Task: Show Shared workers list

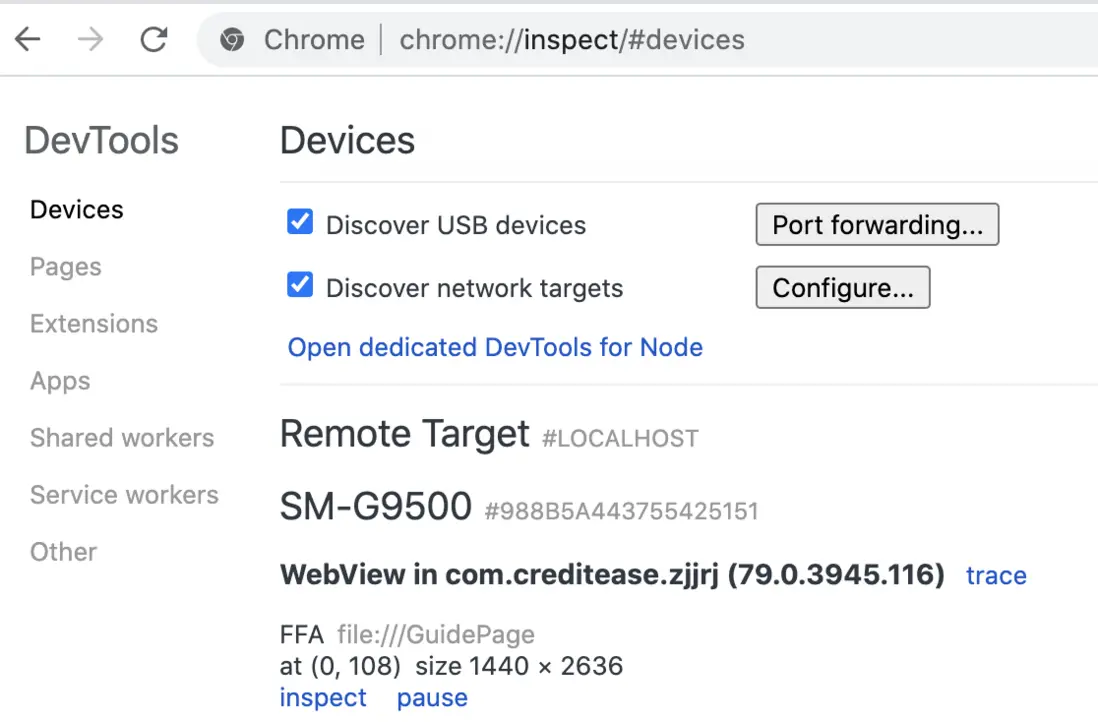Action: pos(122,438)
